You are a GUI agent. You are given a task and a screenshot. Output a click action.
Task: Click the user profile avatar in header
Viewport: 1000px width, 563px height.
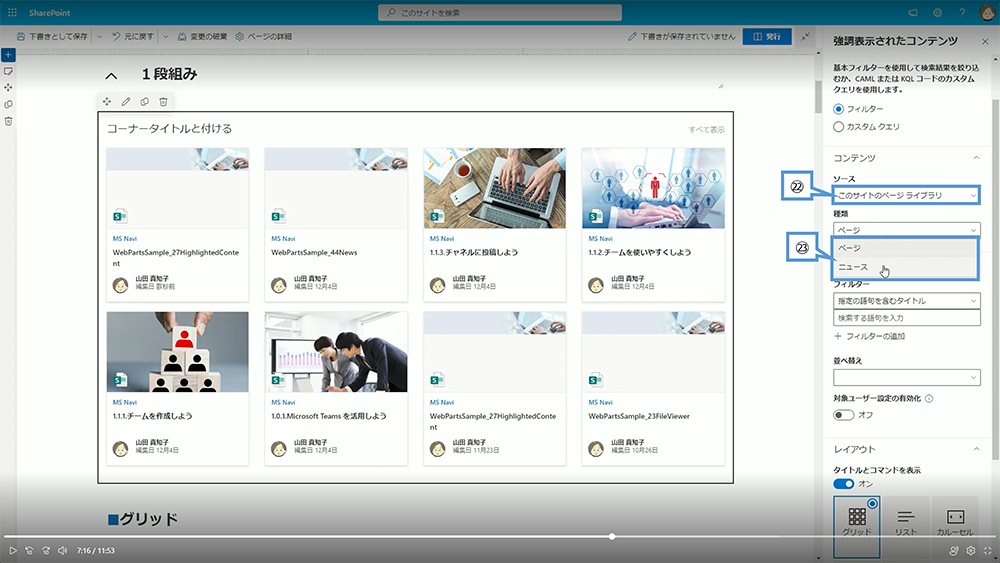pos(987,12)
